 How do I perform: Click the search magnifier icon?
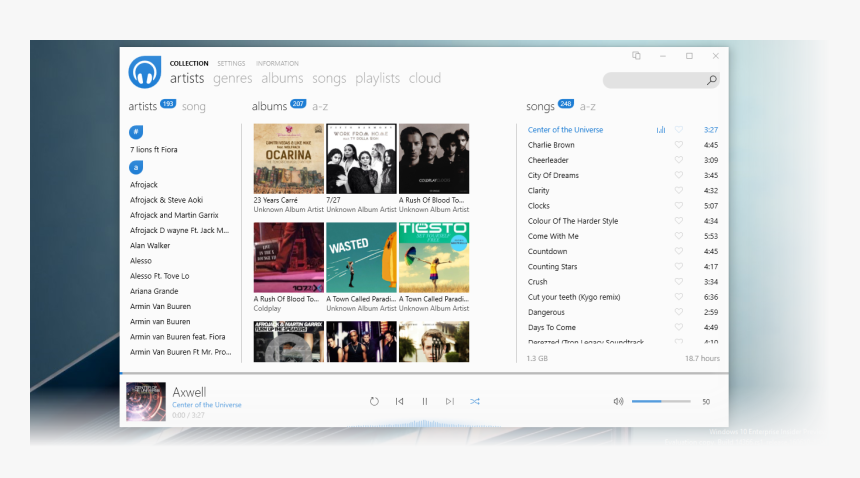711,80
